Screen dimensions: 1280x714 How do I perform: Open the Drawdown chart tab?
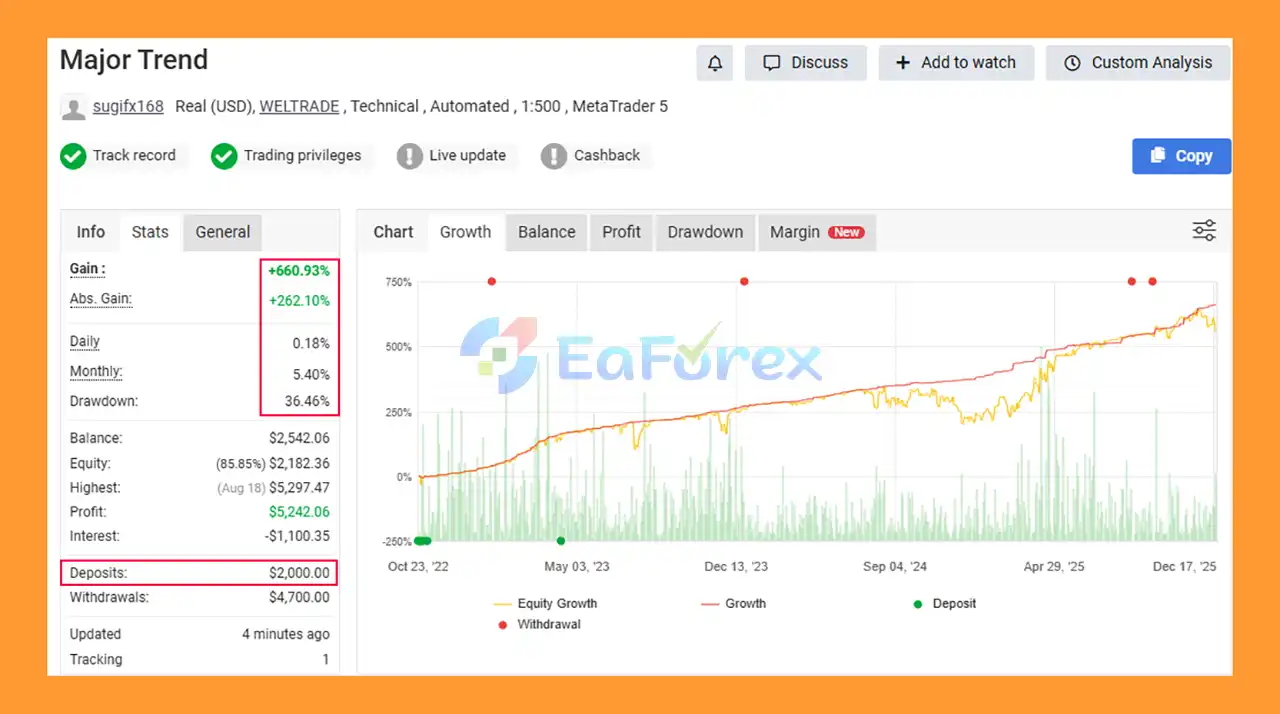705,232
